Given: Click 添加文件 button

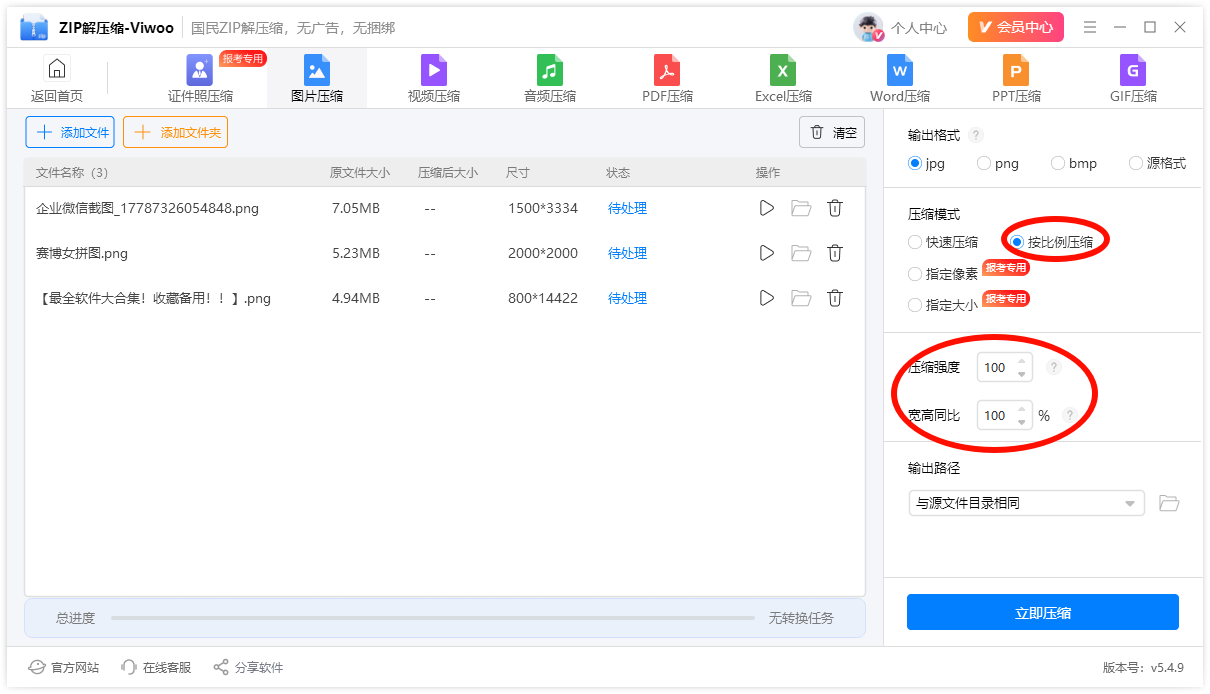Looking at the screenshot, I should [70, 132].
